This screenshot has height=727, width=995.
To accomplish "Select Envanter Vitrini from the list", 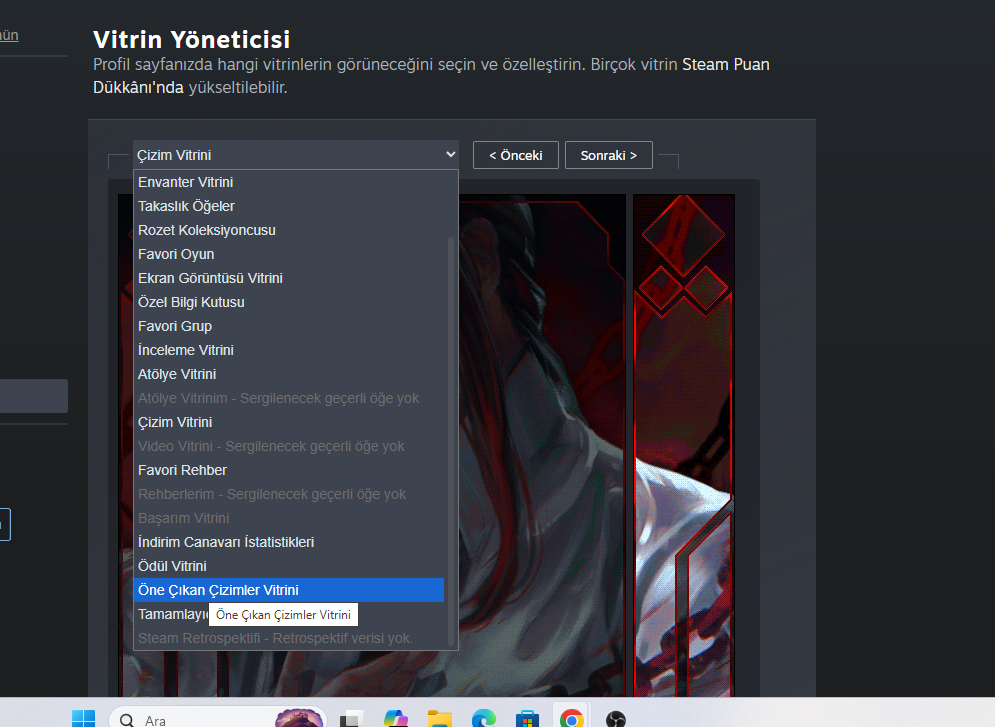I will [x=289, y=182].
